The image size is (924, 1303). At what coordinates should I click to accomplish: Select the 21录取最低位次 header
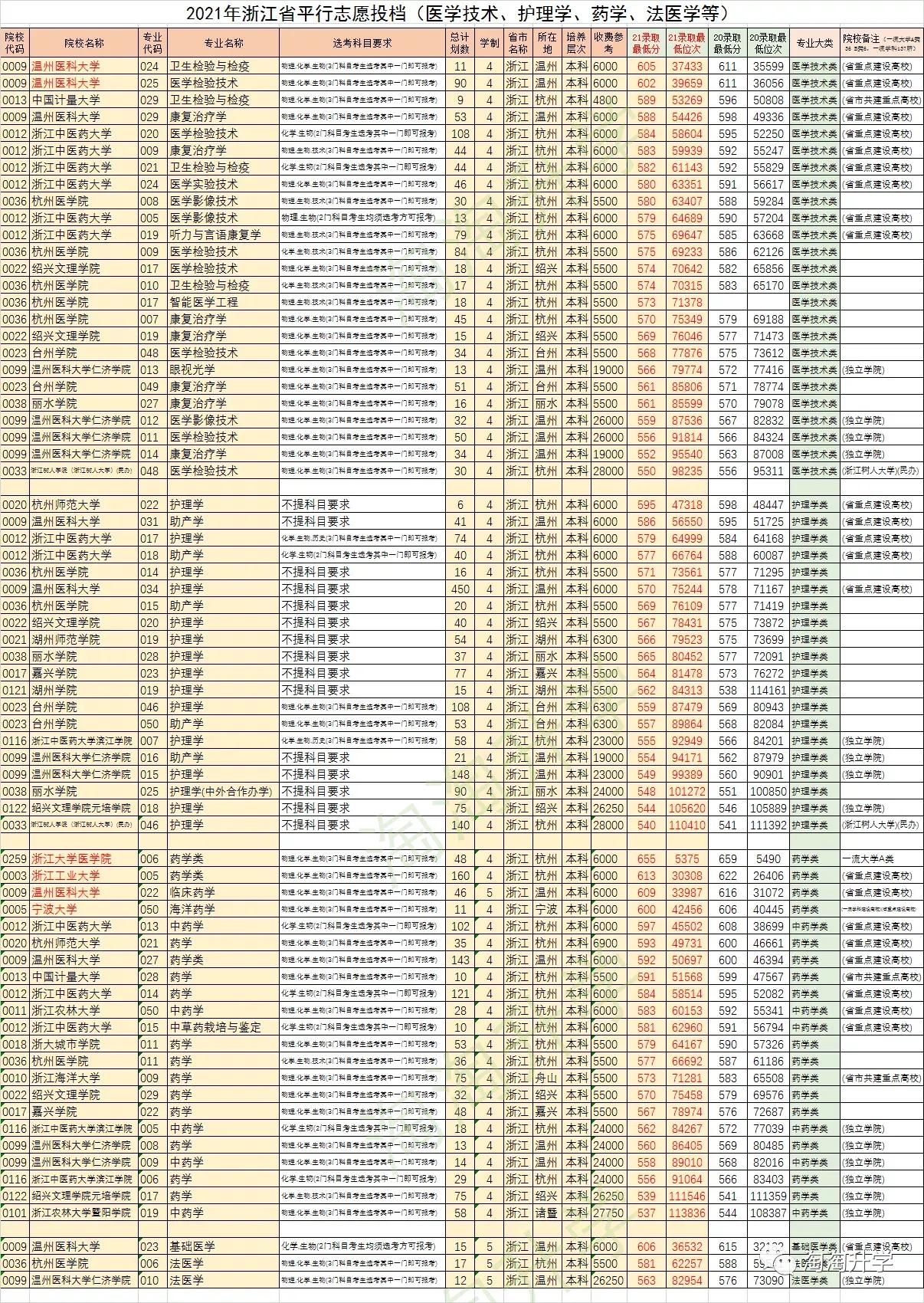(686, 43)
